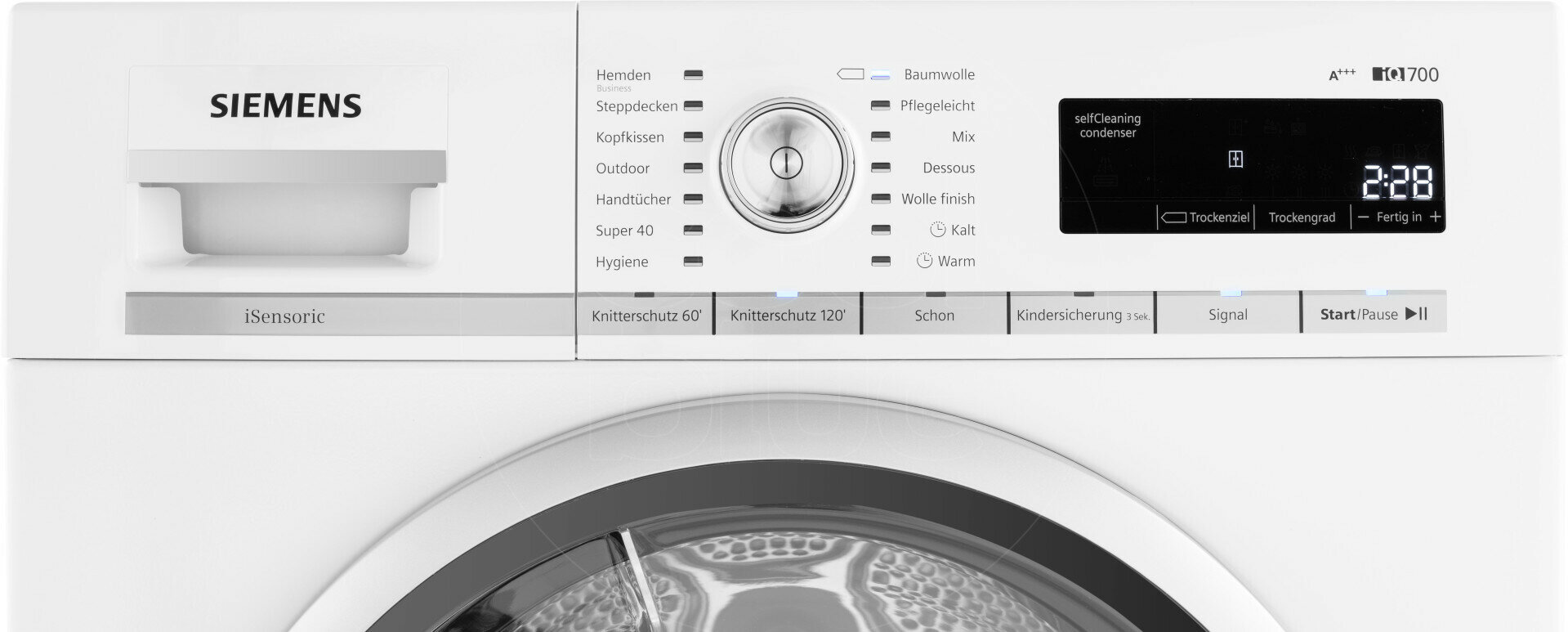Image resolution: width=1568 pixels, height=632 pixels.
Task: Click the lit blue indicator beside Baumwolle
Action: 880,74
